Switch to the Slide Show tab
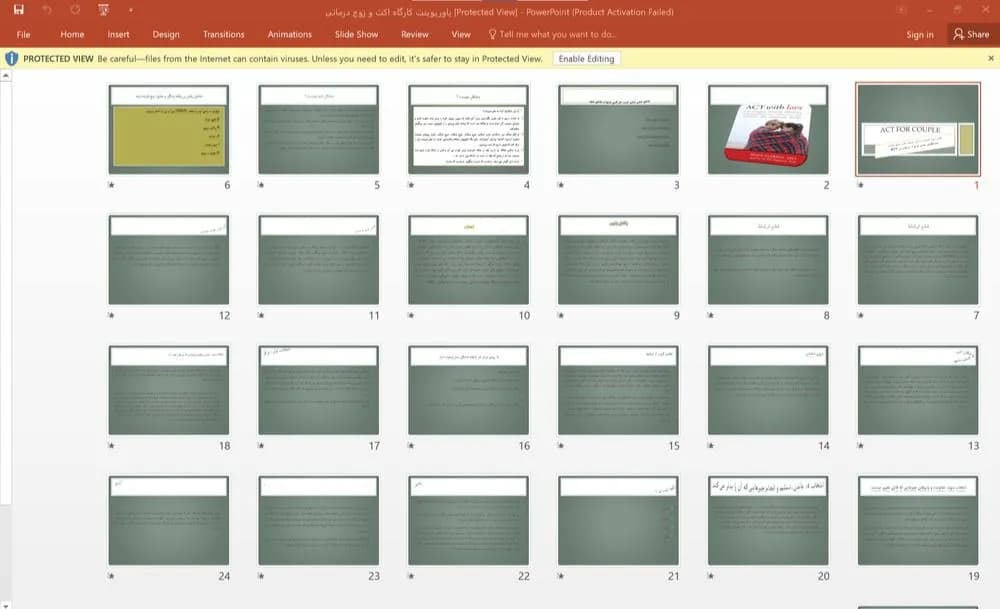The height and width of the screenshot is (609, 1000). (x=357, y=34)
